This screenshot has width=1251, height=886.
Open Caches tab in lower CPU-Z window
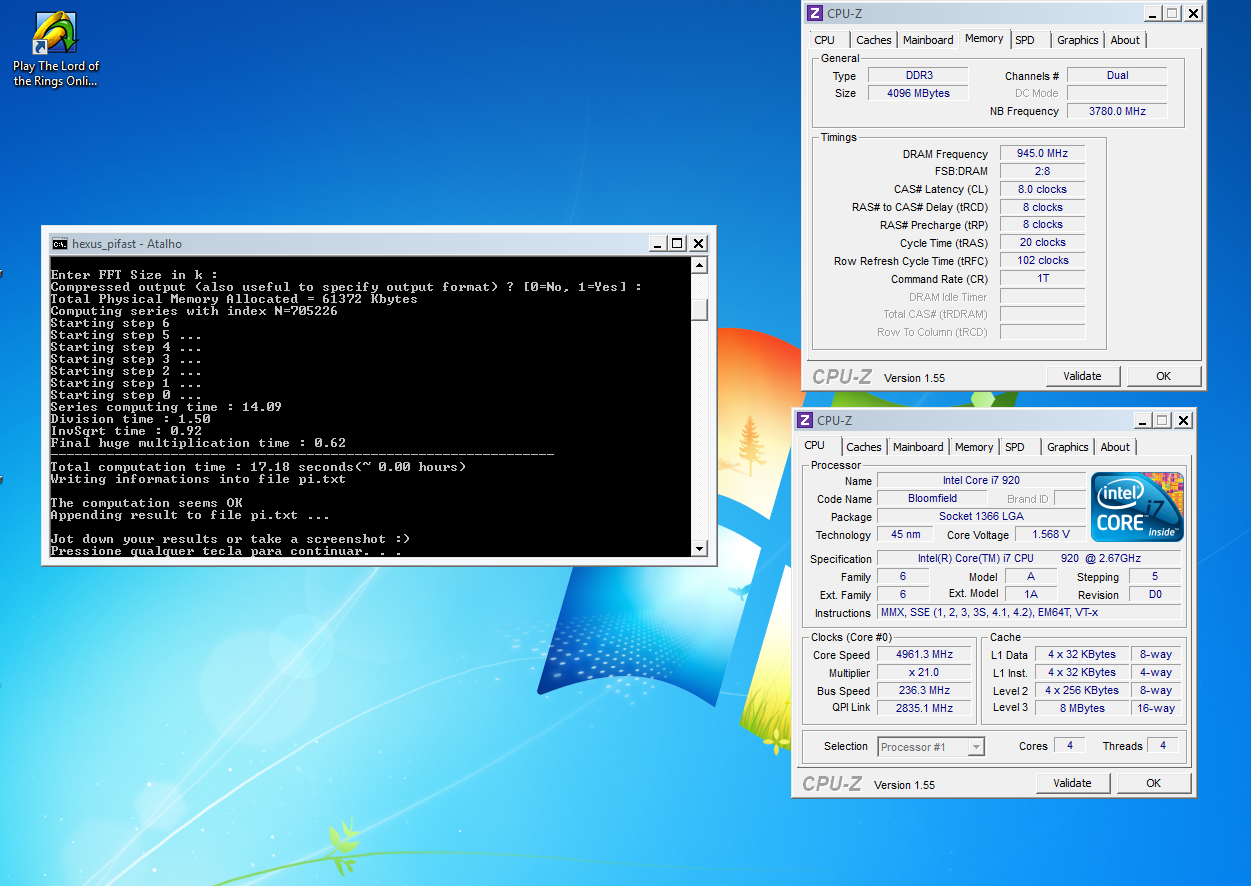point(864,447)
